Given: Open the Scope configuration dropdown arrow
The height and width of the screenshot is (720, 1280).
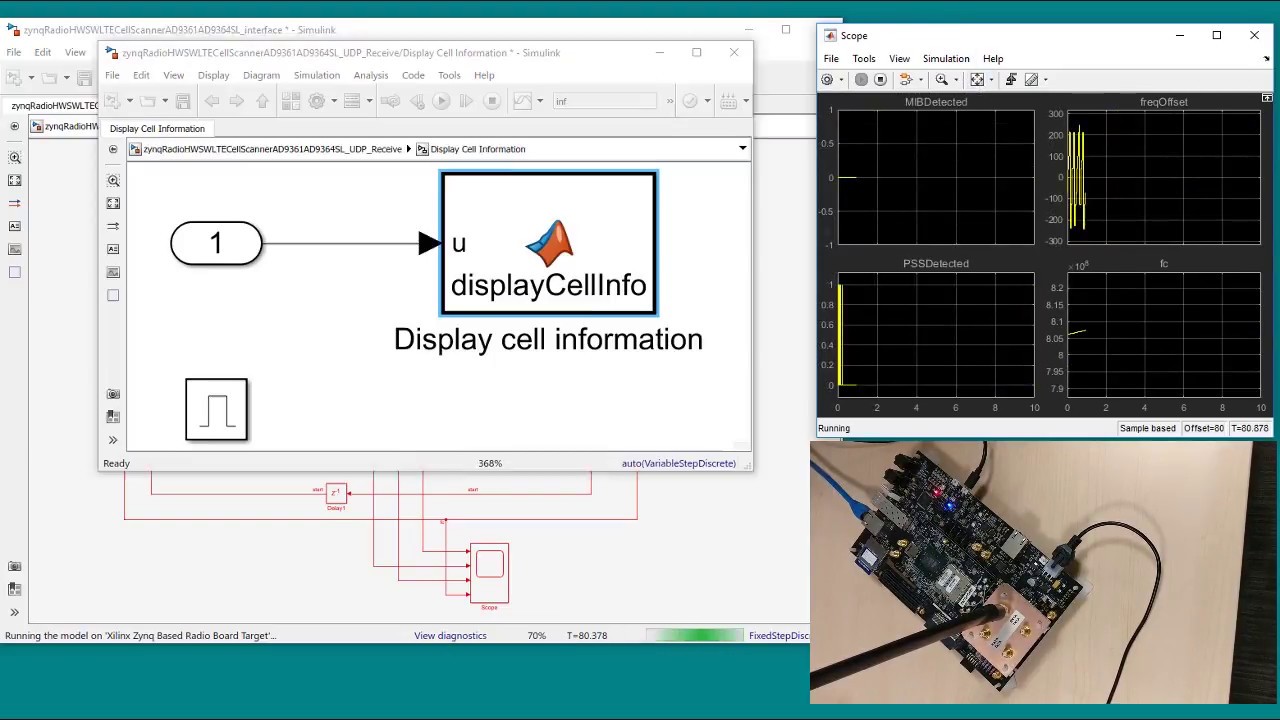Looking at the screenshot, I should click(841, 80).
